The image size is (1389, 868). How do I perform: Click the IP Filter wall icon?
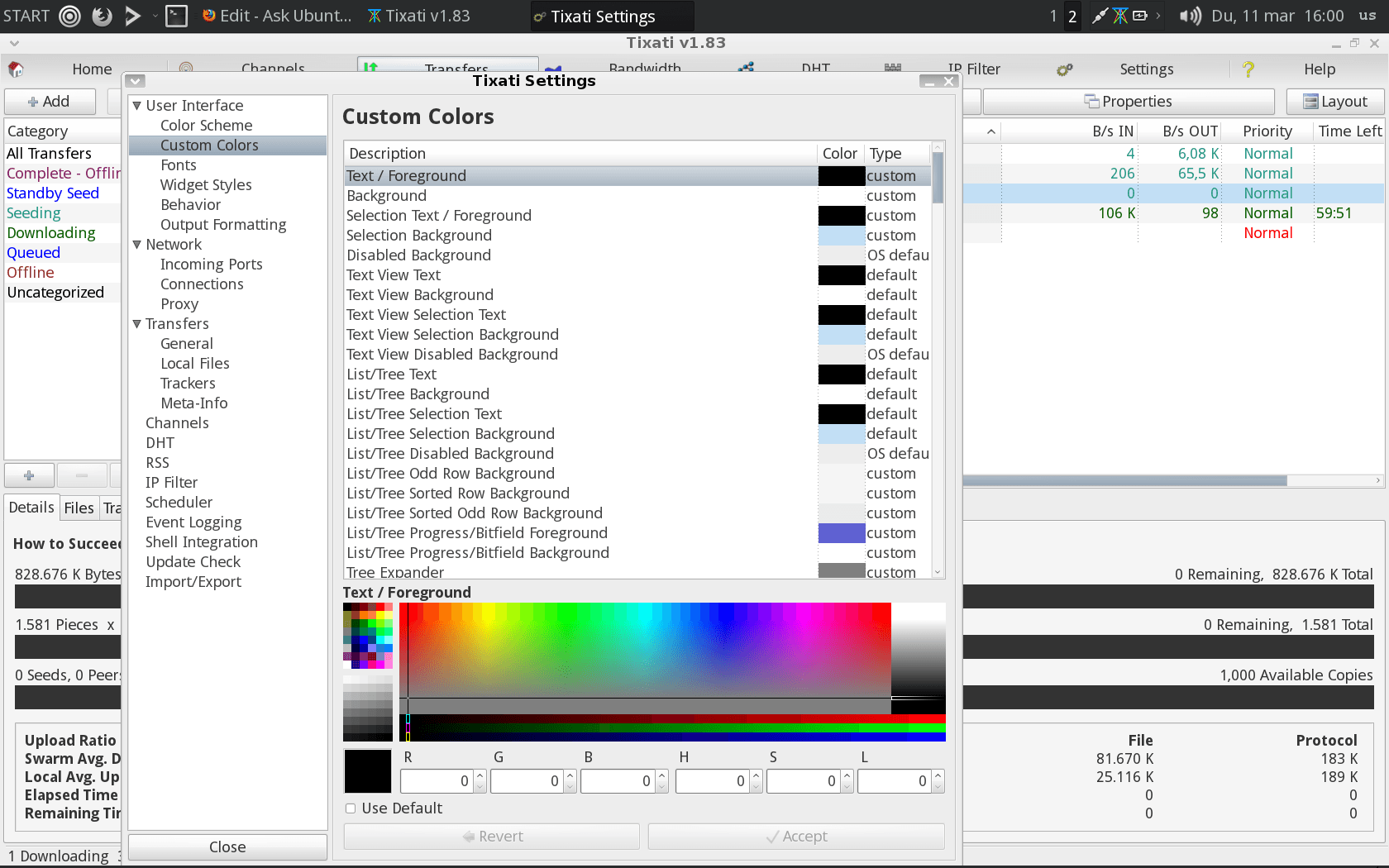click(893, 67)
